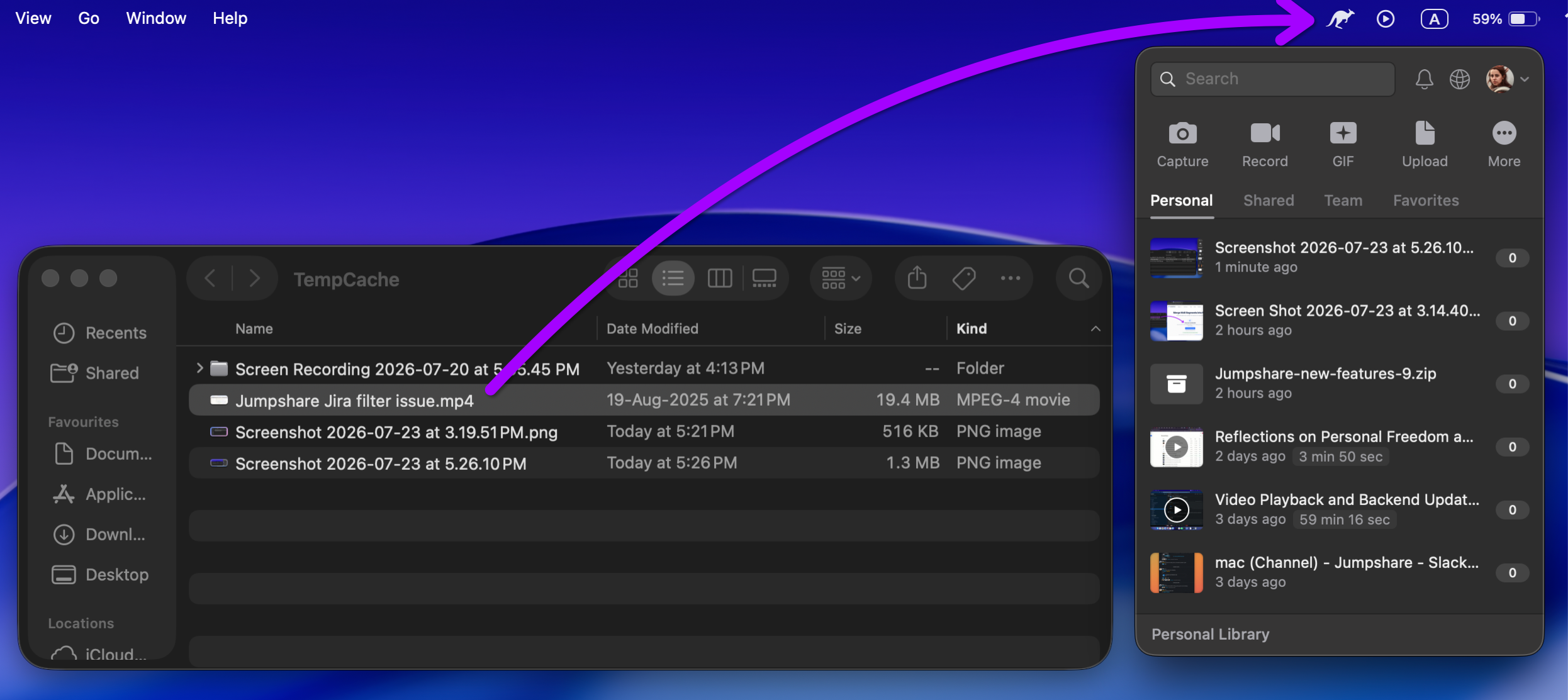1568x700 pixels.
Task: Open Recents in Finder sidebar
Action: tap(101, 333)
